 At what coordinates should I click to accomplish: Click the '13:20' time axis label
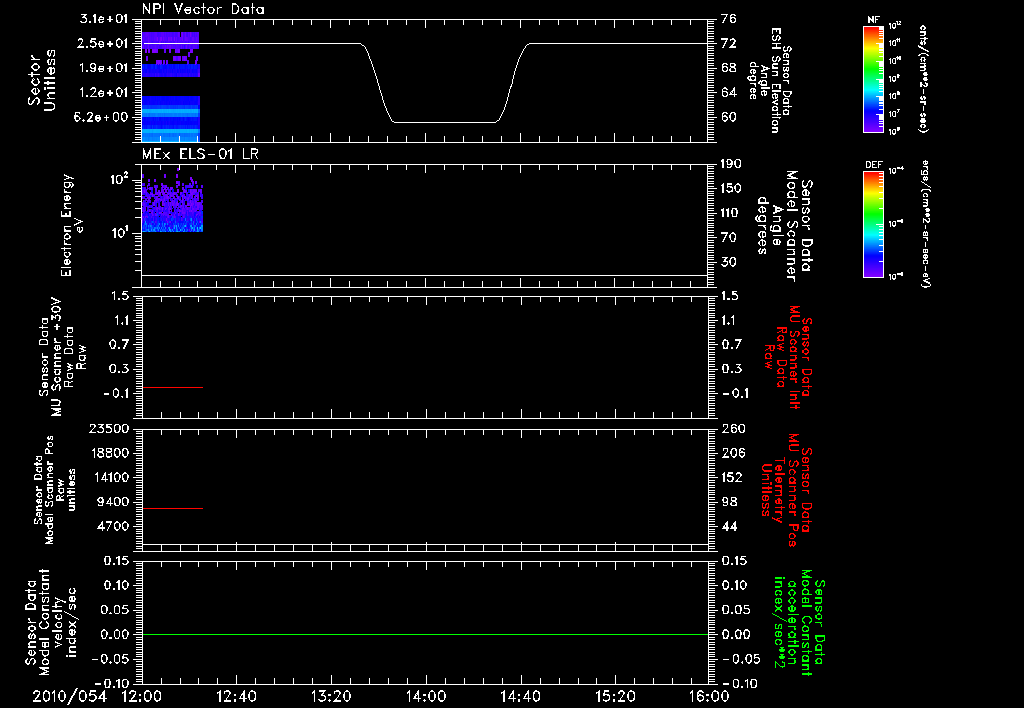331,696
